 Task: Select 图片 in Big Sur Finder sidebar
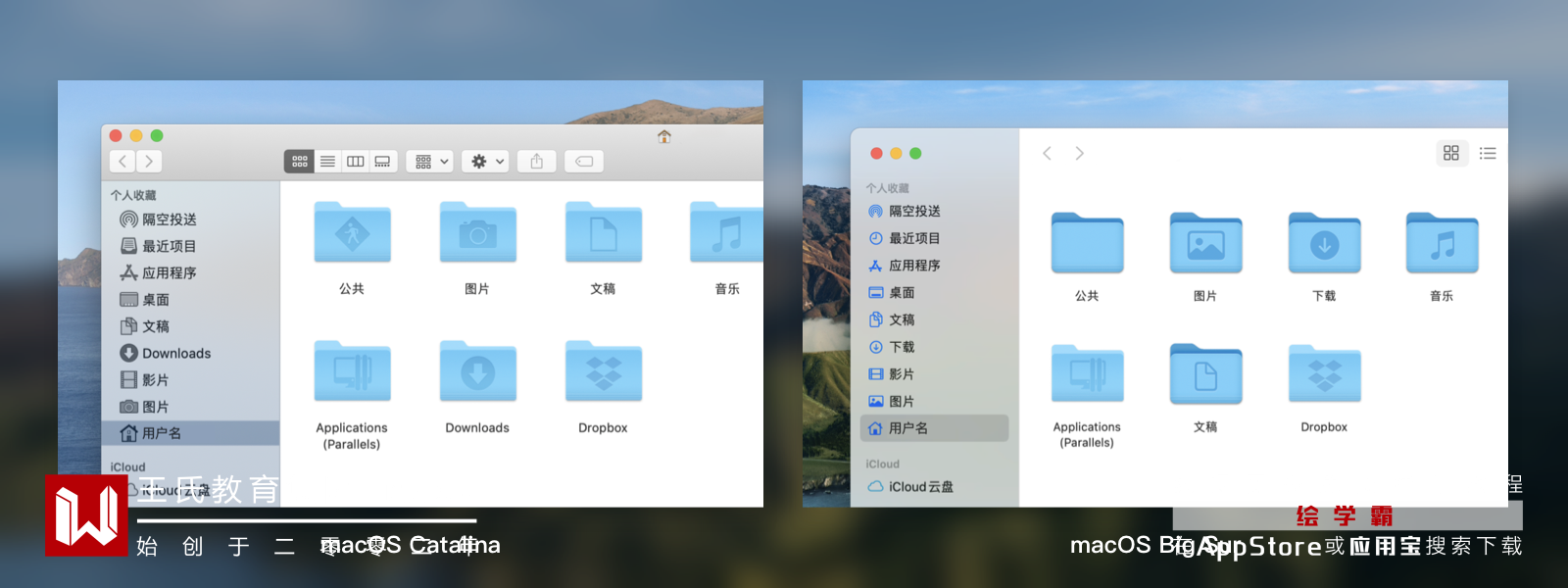coord(892,401)
